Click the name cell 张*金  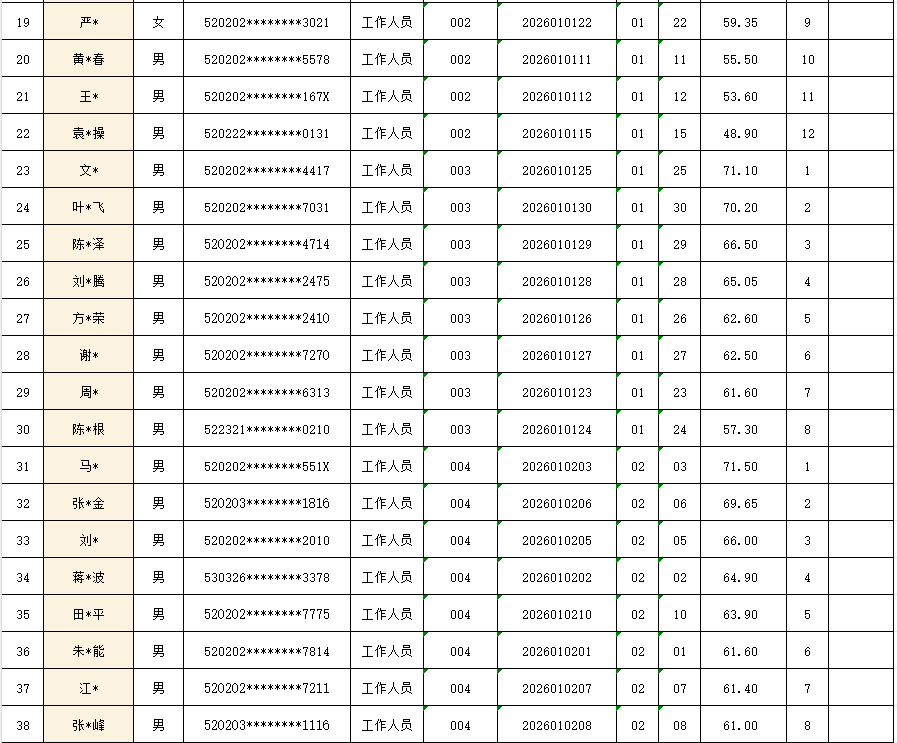pyautogui.click(x=88, y=503)
